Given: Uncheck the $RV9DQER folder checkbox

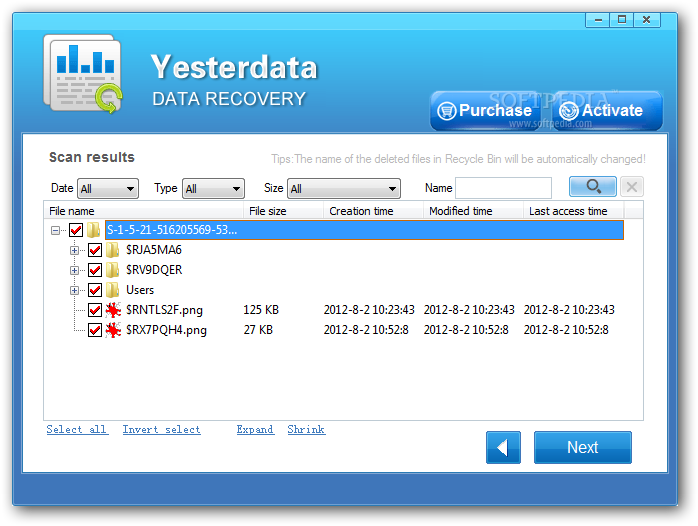Looking at the screenshot, I should (95, 270).
